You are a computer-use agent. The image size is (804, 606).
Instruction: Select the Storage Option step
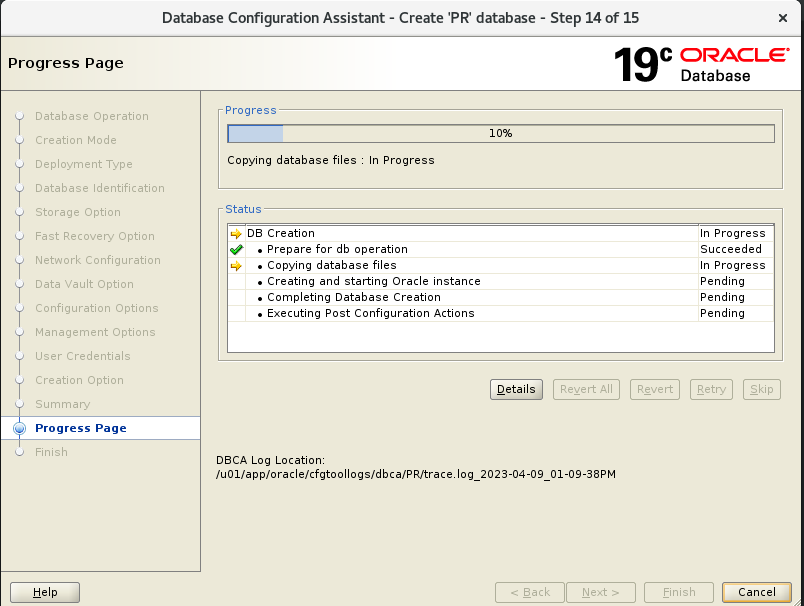78,212
